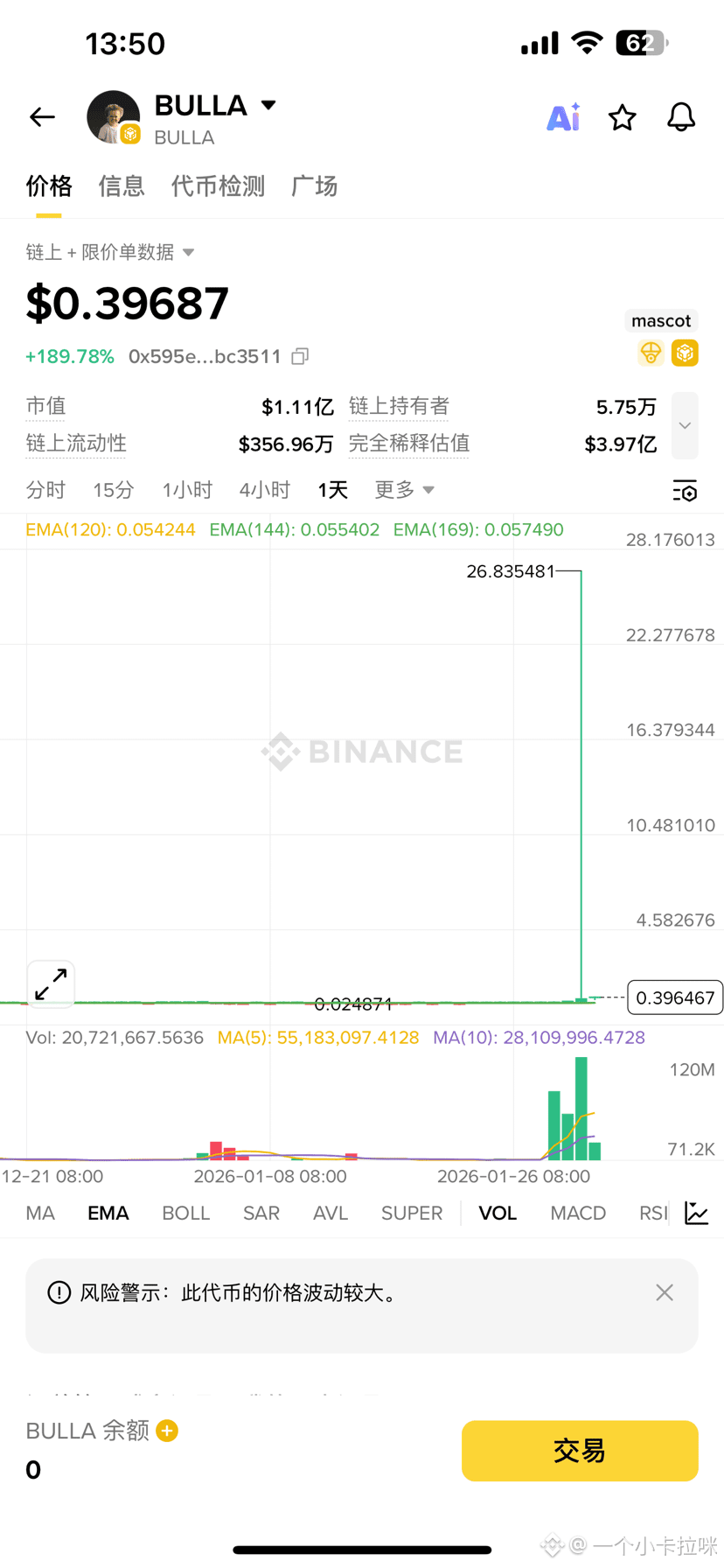This screenshot has width=724, height=1568.
Task: Toggle the MA indicator
Action: (40, 1213)
